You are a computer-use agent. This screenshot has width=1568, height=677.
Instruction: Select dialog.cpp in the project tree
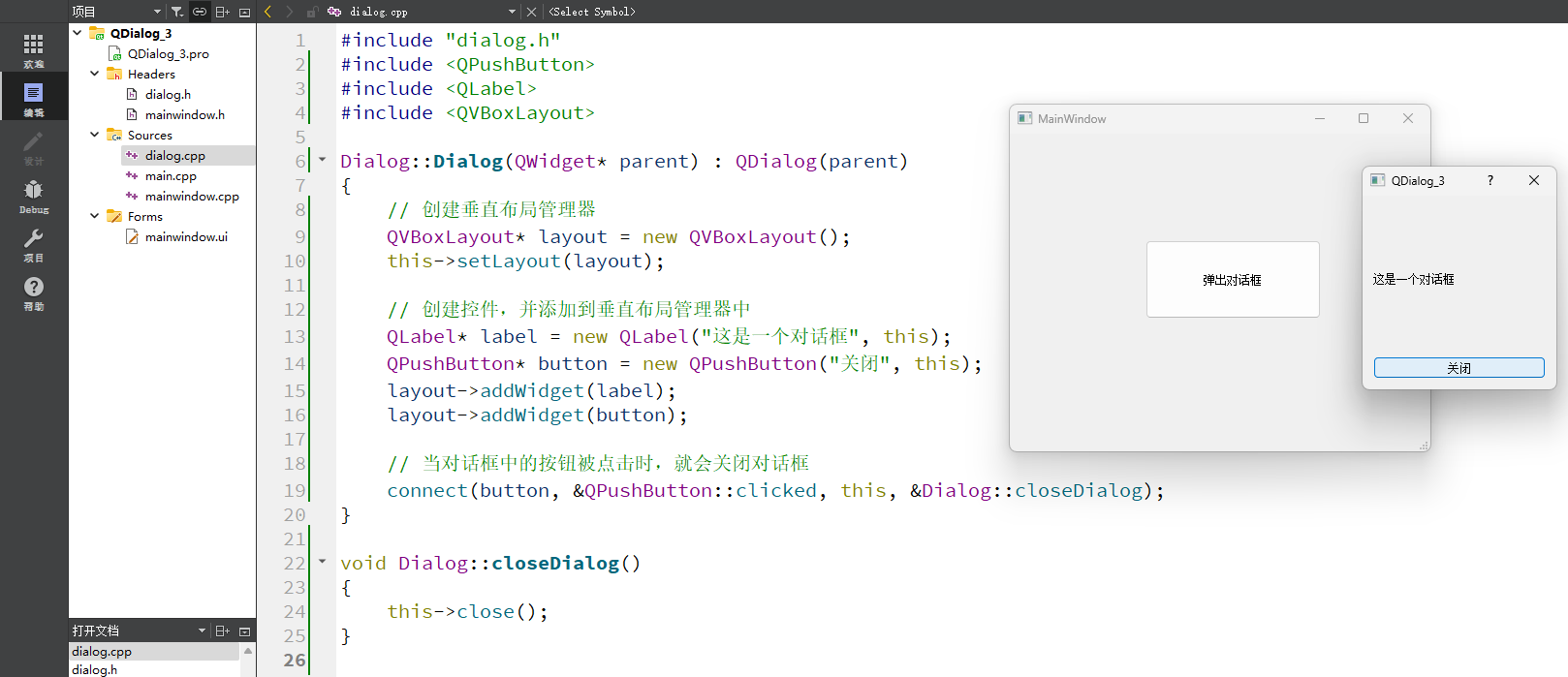coord(174,155)
